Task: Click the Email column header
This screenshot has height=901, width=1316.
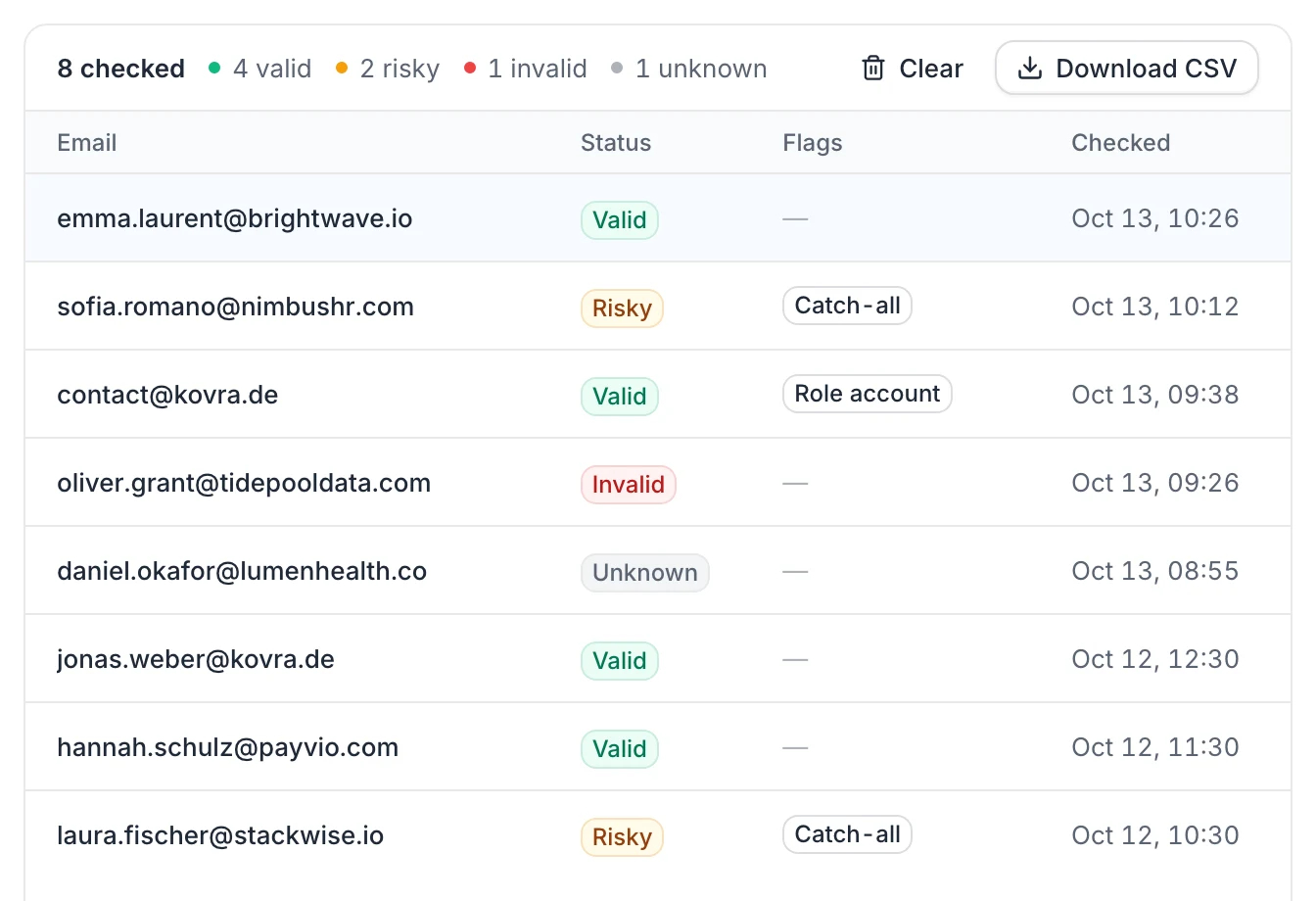Action: [87, 143]
